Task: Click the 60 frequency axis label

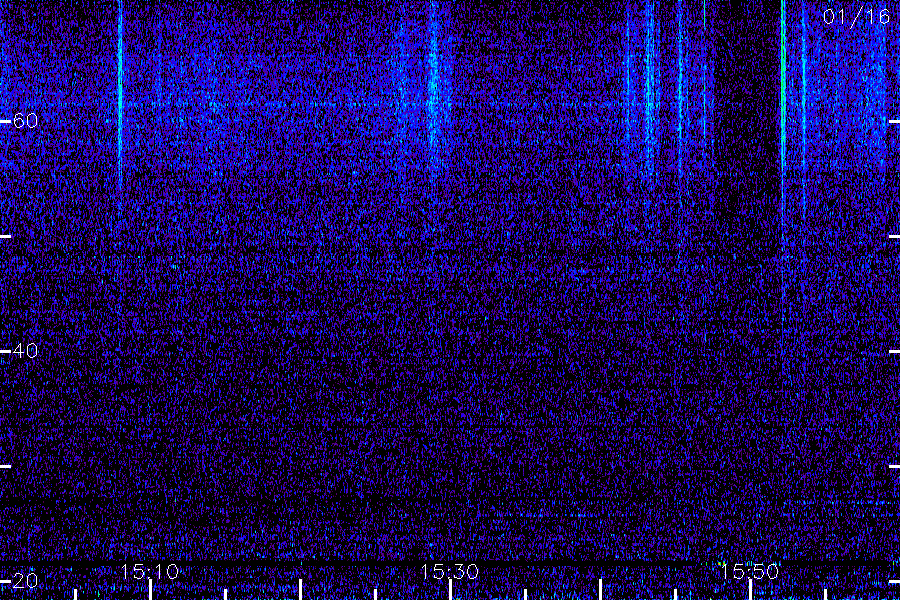Action: (25, 121)
